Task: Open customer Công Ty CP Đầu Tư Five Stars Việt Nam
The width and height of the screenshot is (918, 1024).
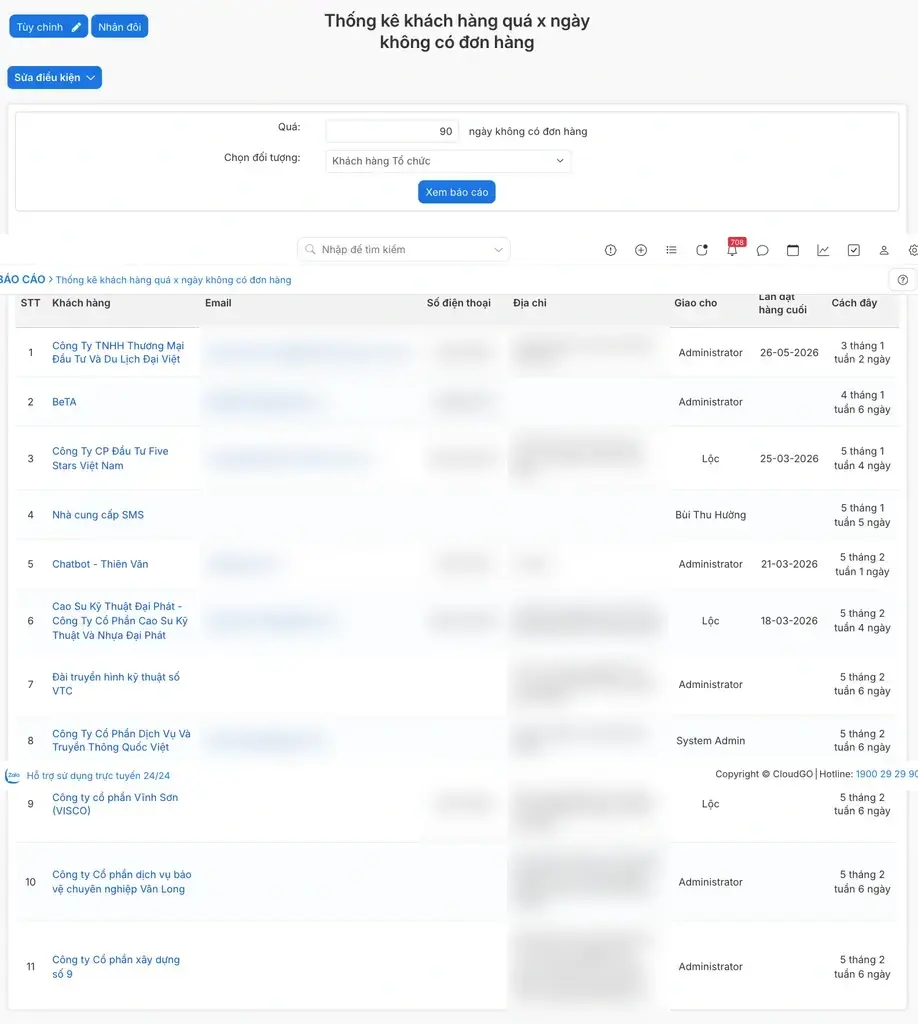Action: pos(110,458)
